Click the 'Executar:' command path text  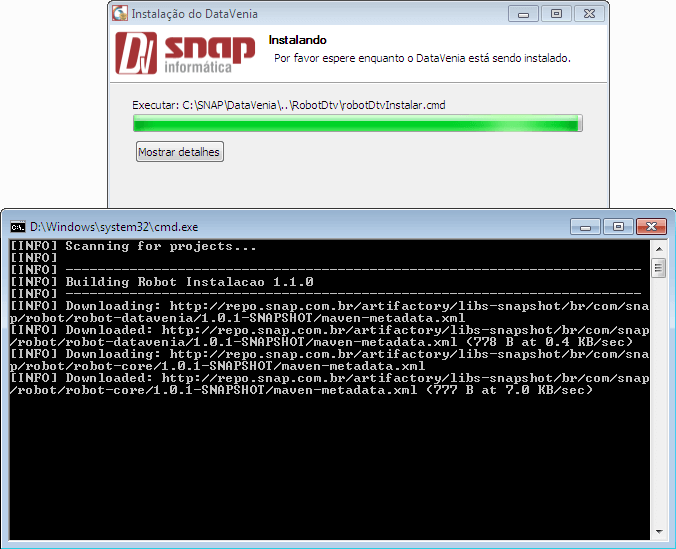[289, 105]
